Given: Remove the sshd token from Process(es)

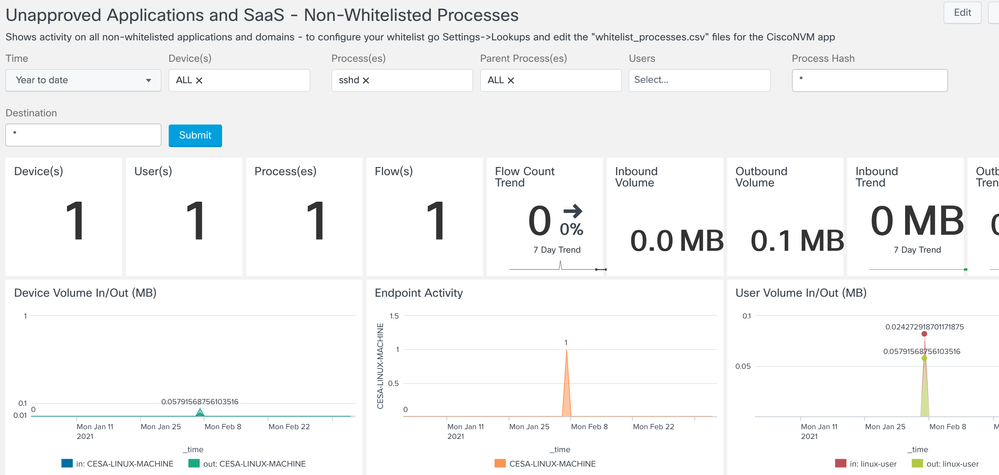Looking at the screenshot, I should 366,81.
